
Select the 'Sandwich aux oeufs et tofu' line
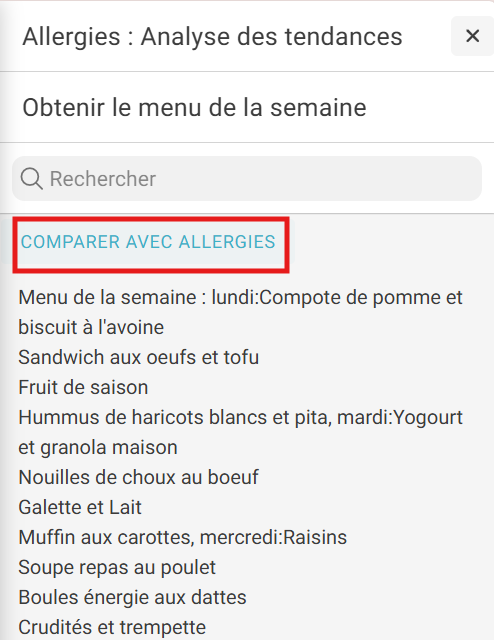tap(139, 357)
